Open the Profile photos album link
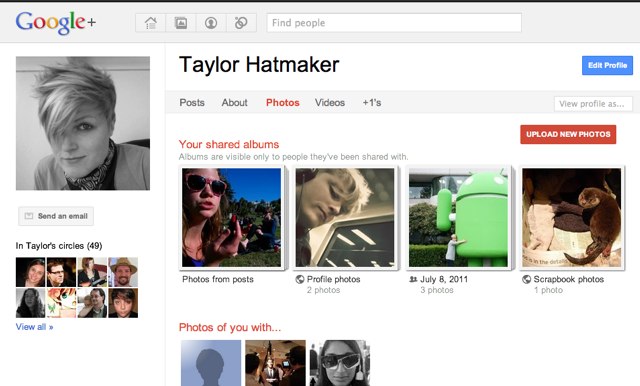This screenshot has width=640, height=386. pyautogui.click(x=333, y=280)
